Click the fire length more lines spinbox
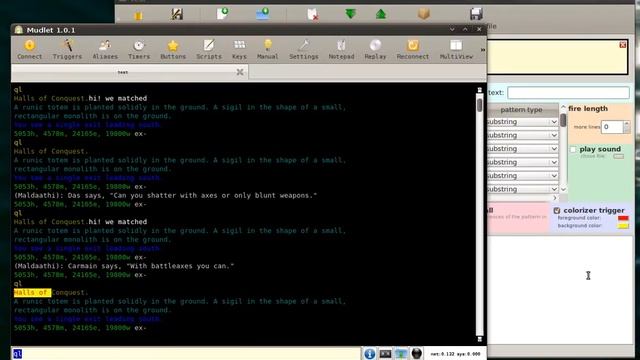 [616, 127]
